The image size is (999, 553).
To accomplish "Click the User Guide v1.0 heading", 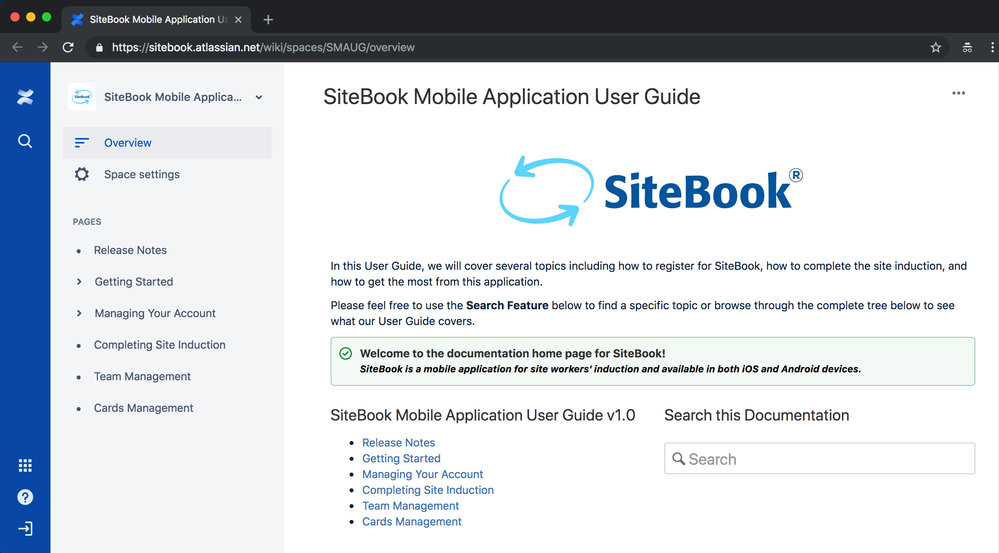I will point(482,415).
